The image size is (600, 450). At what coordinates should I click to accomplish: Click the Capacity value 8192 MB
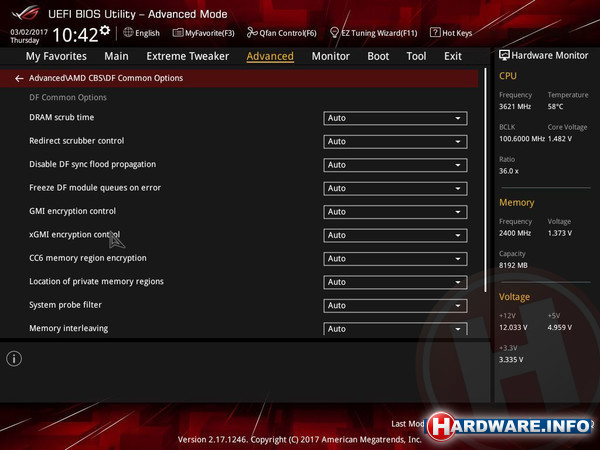point(513,265)
